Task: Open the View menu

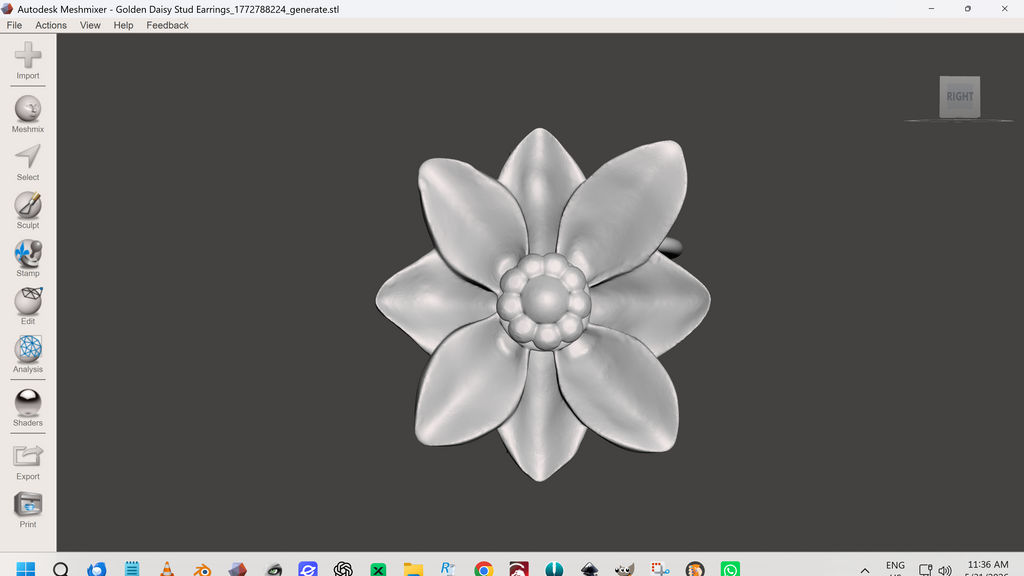Action: point(90,25)
